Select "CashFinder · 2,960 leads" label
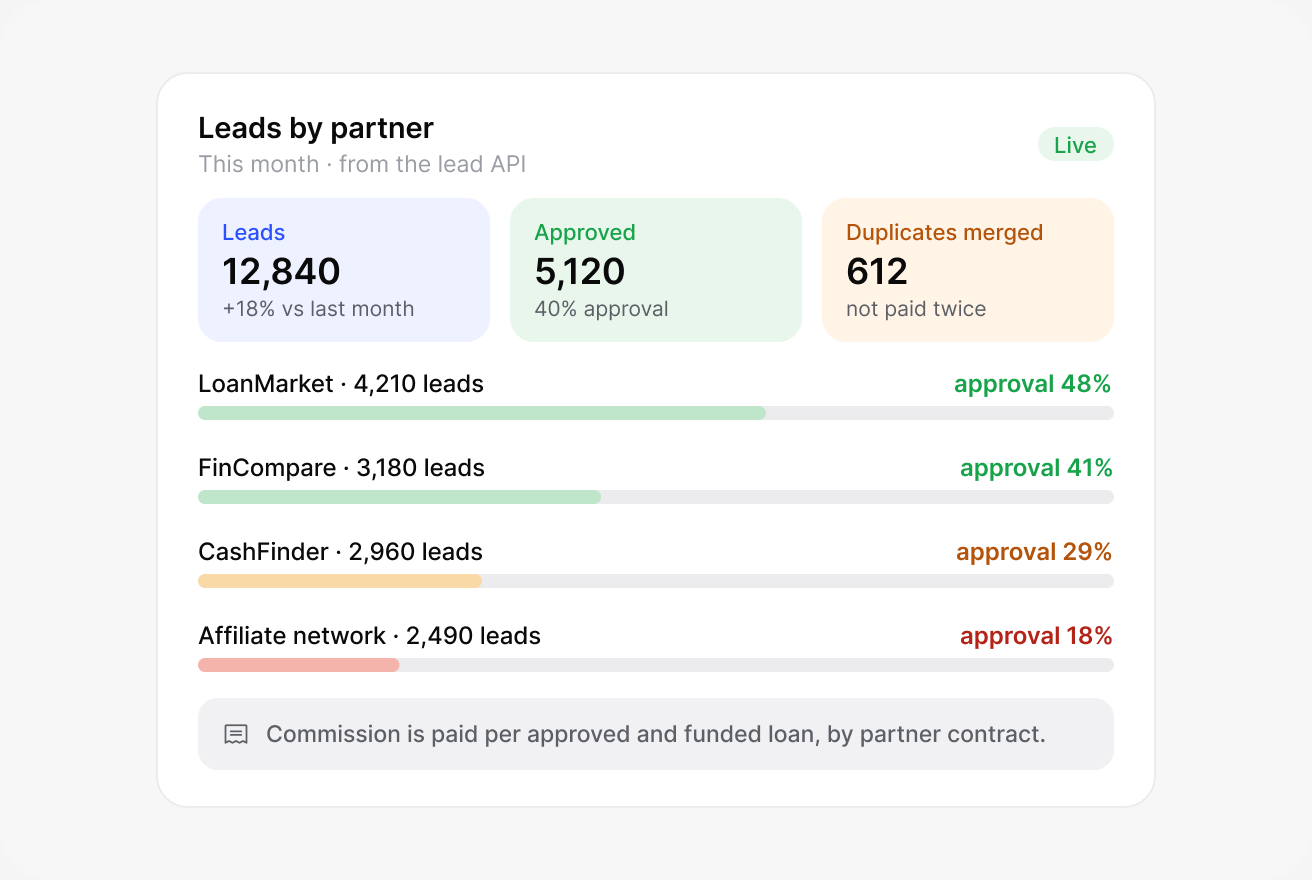The height and width of the screenshot is (880, 1312). (x=341, y=552)
